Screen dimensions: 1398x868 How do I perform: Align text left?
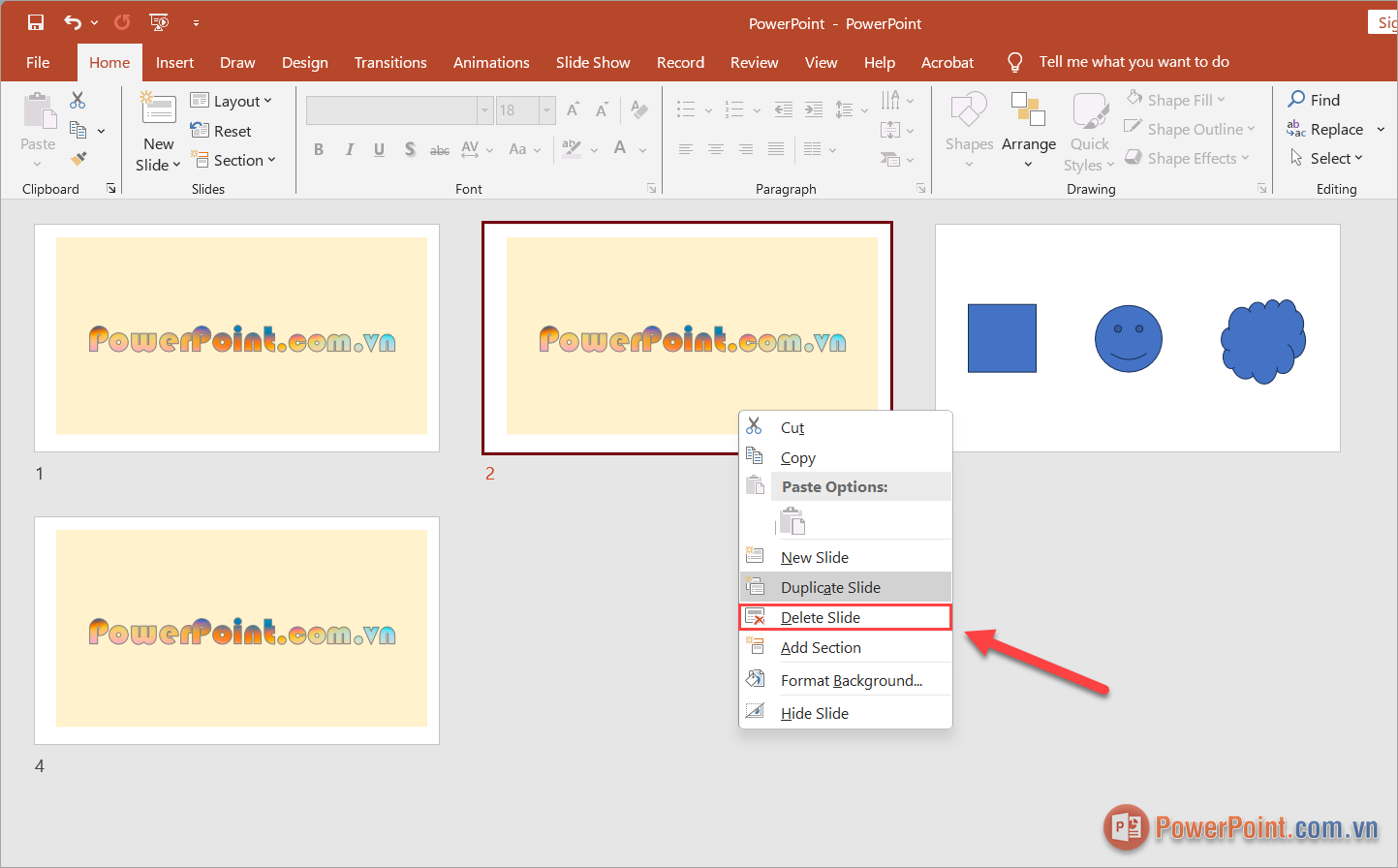click(686, 149)
